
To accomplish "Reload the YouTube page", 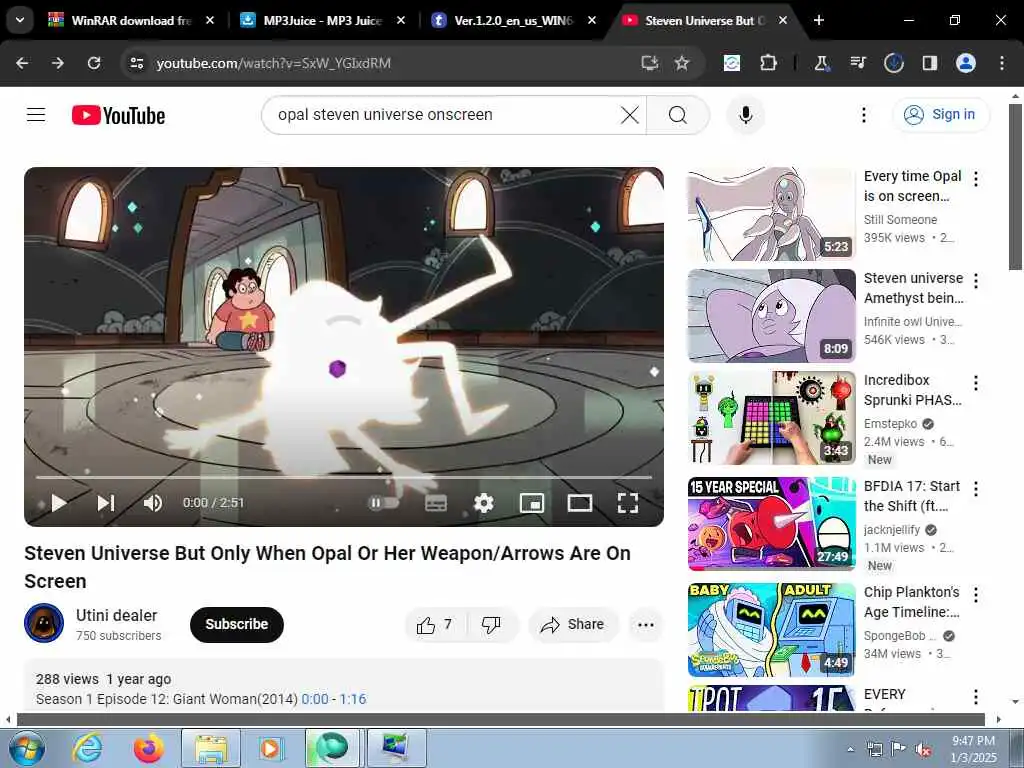I will click(x=94, y=63).
